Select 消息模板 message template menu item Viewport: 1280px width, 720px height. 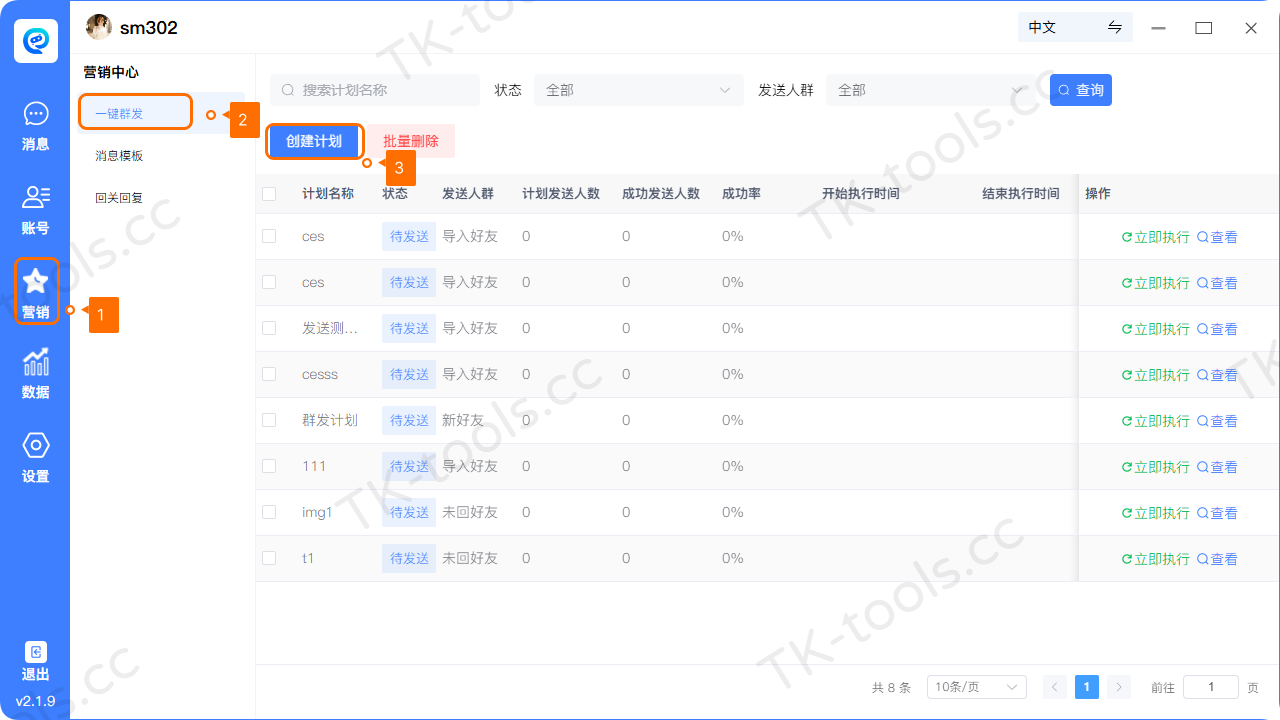click(x=119, y=156)
